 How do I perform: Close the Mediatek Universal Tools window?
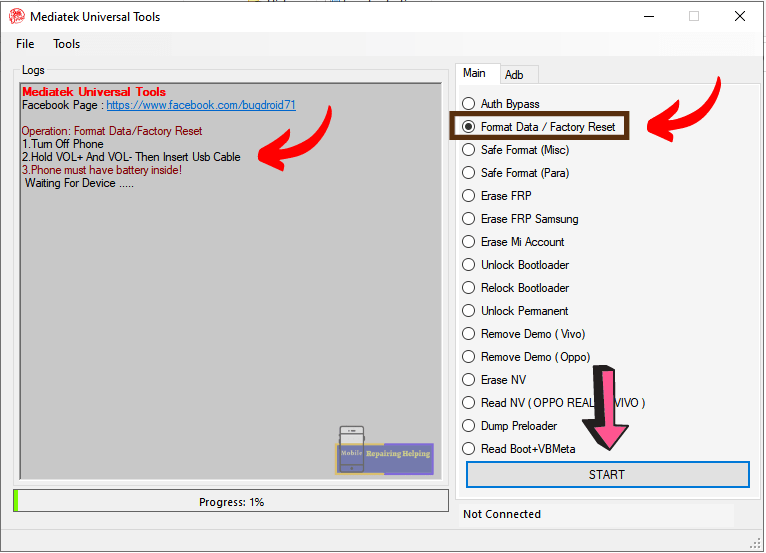(740, 17)
